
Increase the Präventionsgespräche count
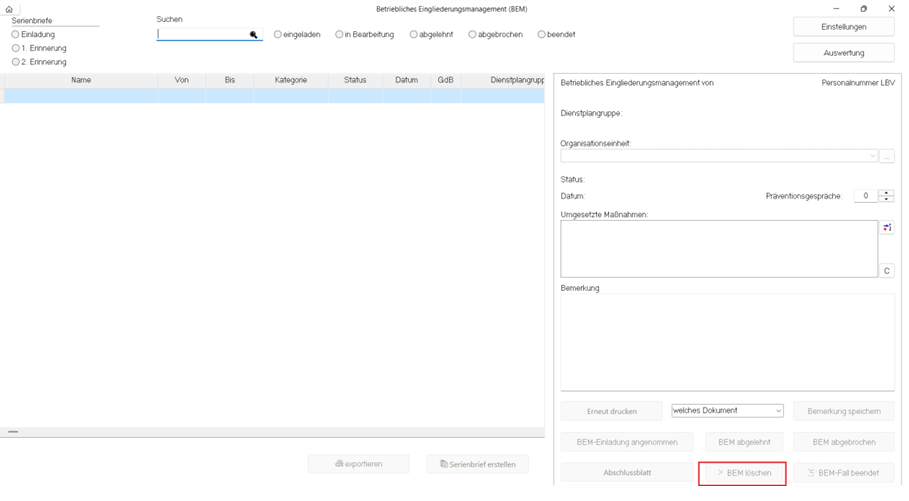pos(886,193)
